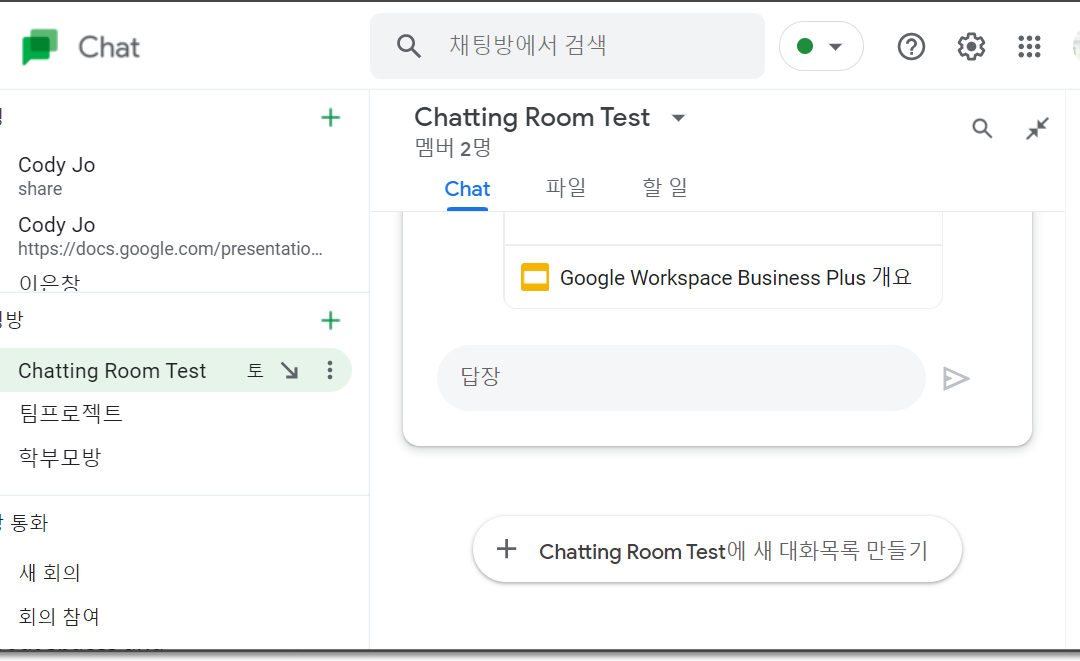Screen dimensions: 1080x661
Task: Create a new room with the plus icon beside 방
Action: pos(331,320)
